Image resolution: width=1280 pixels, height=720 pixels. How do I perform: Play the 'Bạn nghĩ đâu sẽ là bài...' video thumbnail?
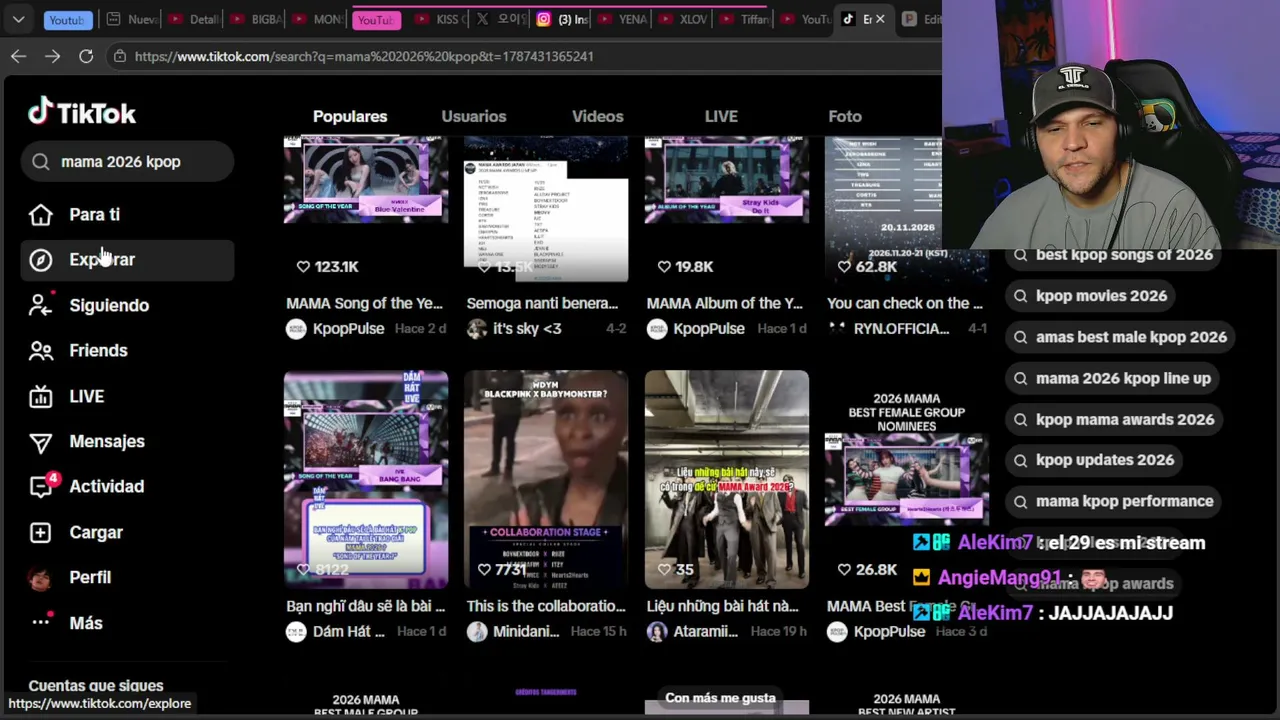tap(366, 480)
